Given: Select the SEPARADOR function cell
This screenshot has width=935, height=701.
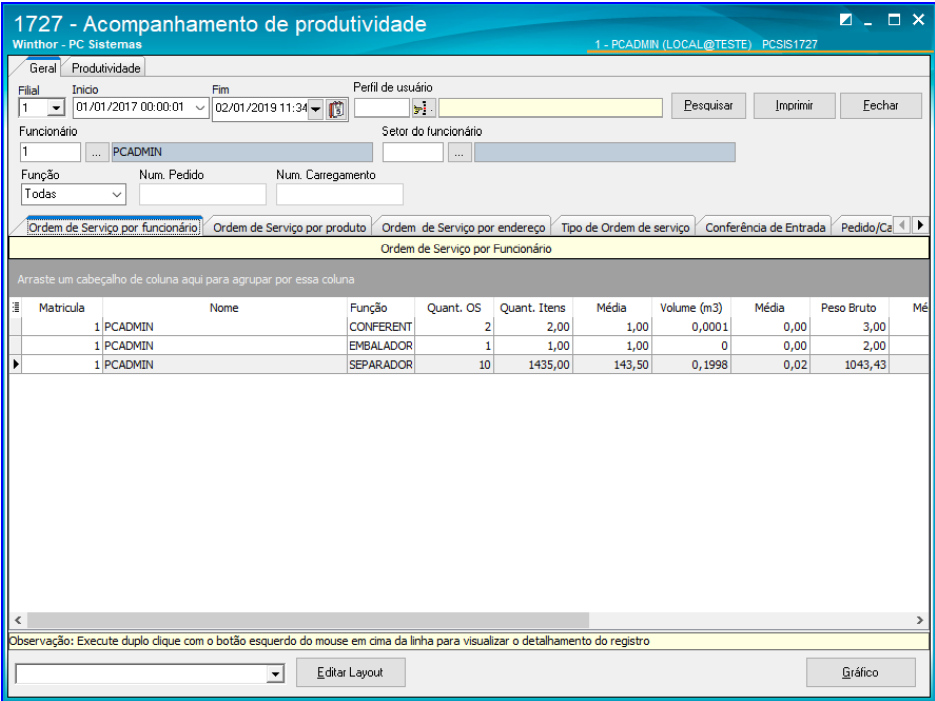Looking at the screenshot, I should (380, 364).
